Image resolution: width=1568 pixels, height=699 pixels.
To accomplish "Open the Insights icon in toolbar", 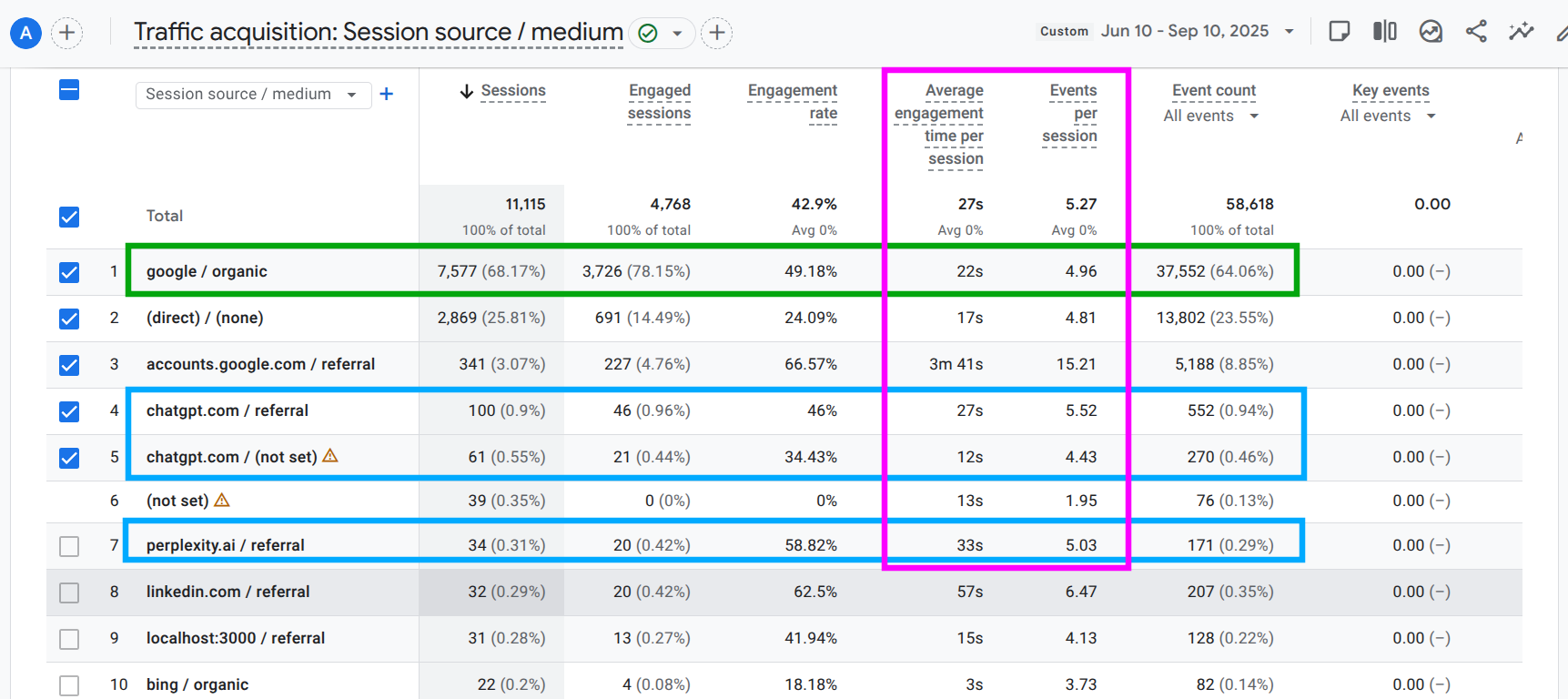I will point(1431,32).
